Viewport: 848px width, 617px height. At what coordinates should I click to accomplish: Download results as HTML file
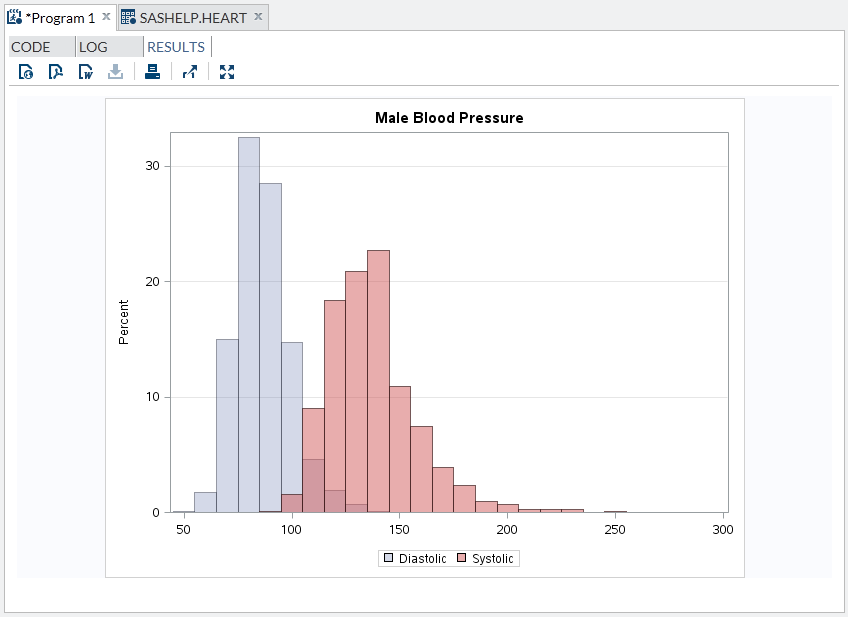coord(26,72)
